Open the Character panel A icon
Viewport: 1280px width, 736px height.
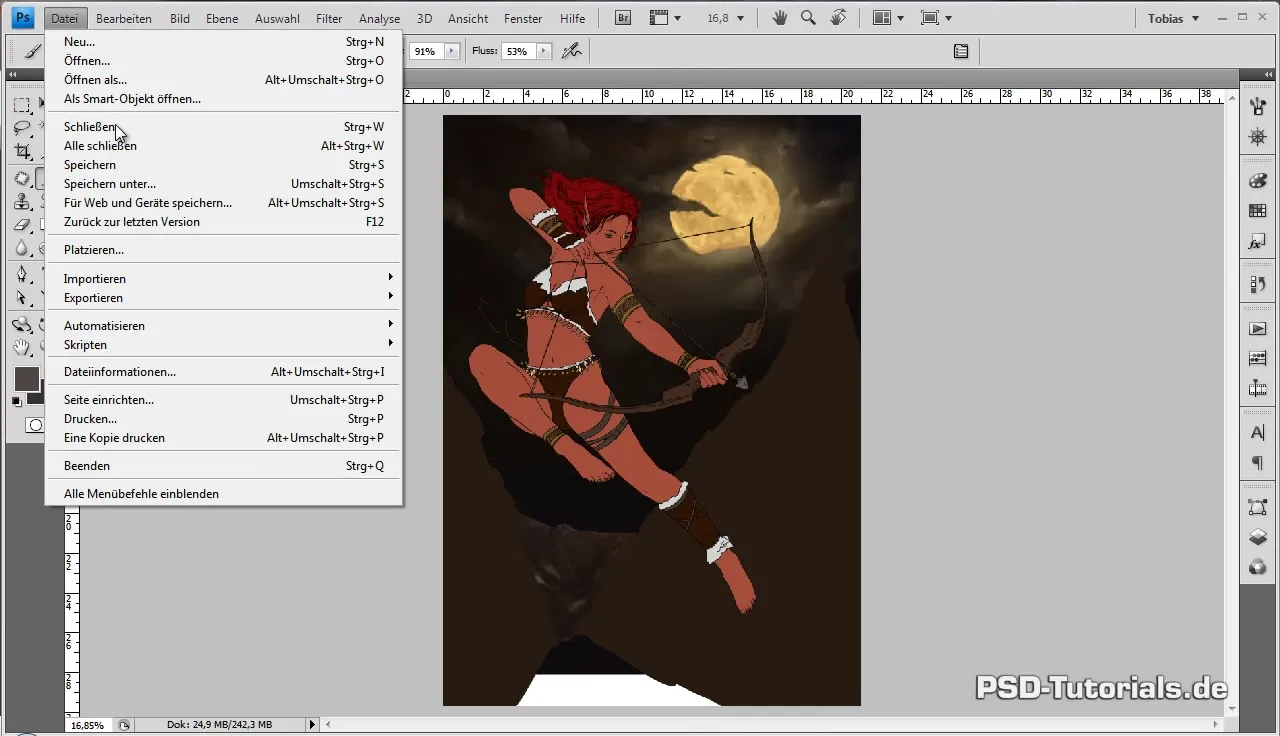tap(1258, 433)
